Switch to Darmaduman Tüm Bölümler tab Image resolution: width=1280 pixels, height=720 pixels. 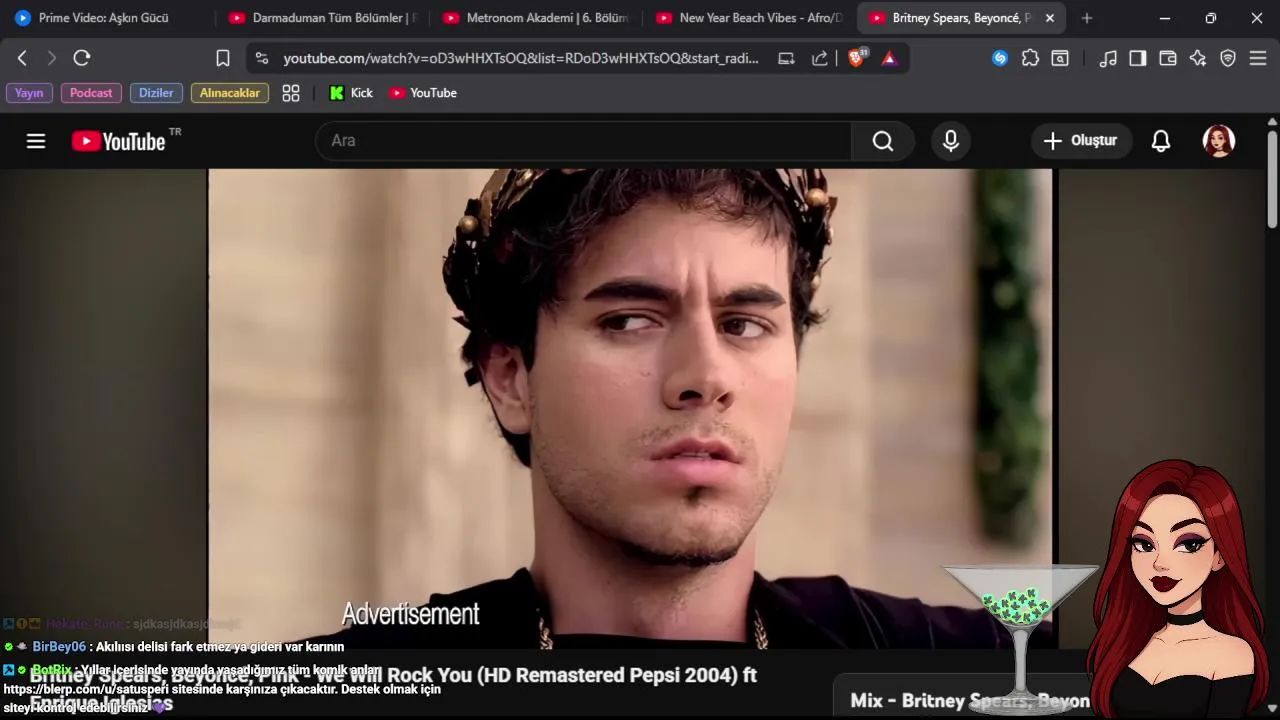click(322, 18)
